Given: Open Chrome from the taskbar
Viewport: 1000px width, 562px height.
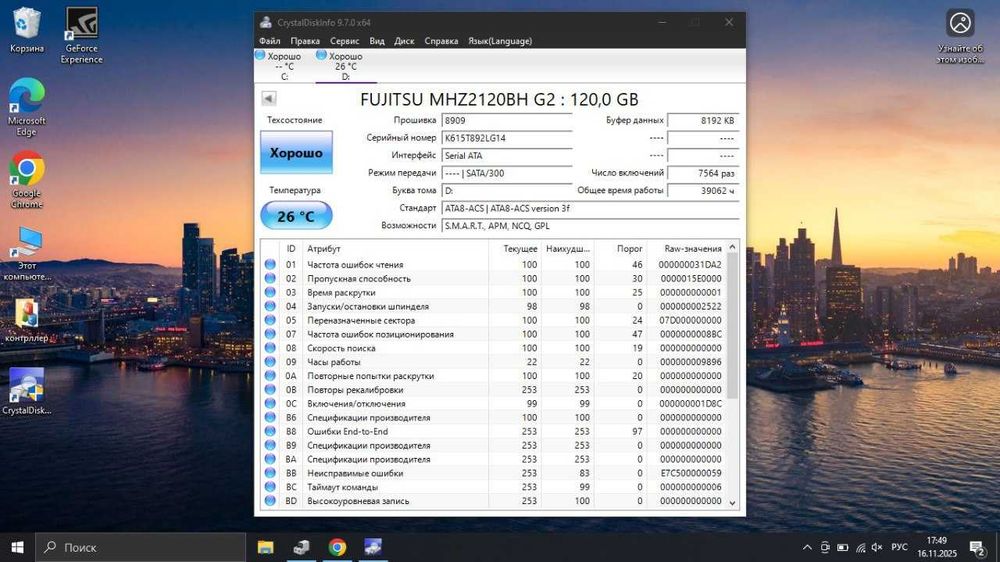Looking at the screenshot, I should [337, 547].
